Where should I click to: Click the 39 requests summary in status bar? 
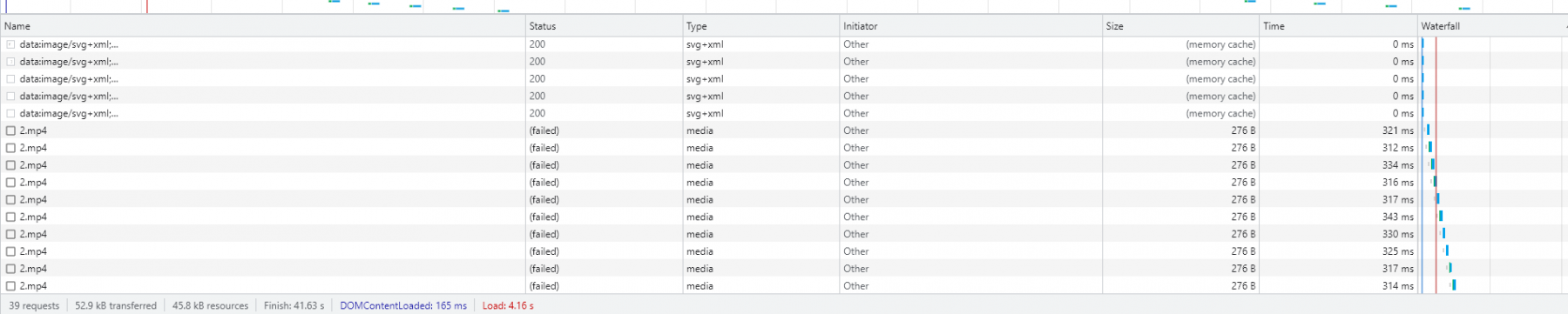[34, 305]
